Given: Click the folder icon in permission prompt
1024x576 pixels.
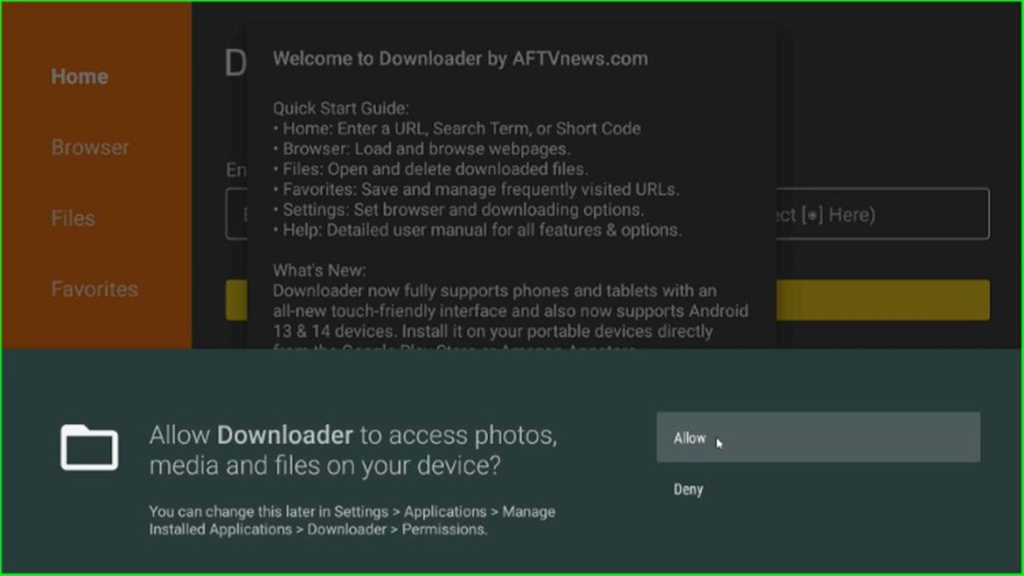Looking at the screenshot, I should point(89,447).
